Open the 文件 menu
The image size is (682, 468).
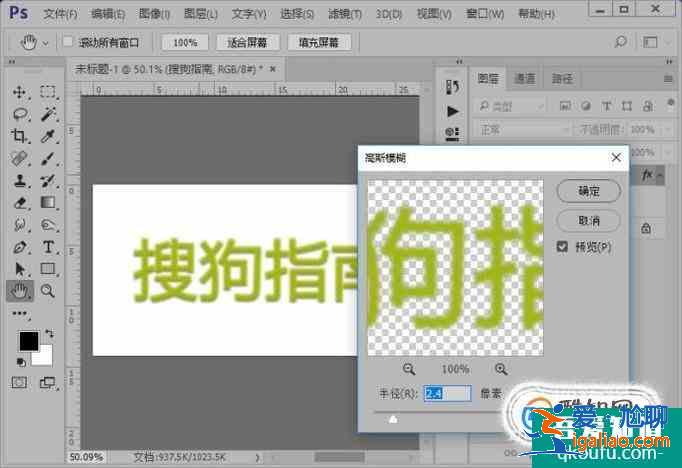(x=60, y=14)
